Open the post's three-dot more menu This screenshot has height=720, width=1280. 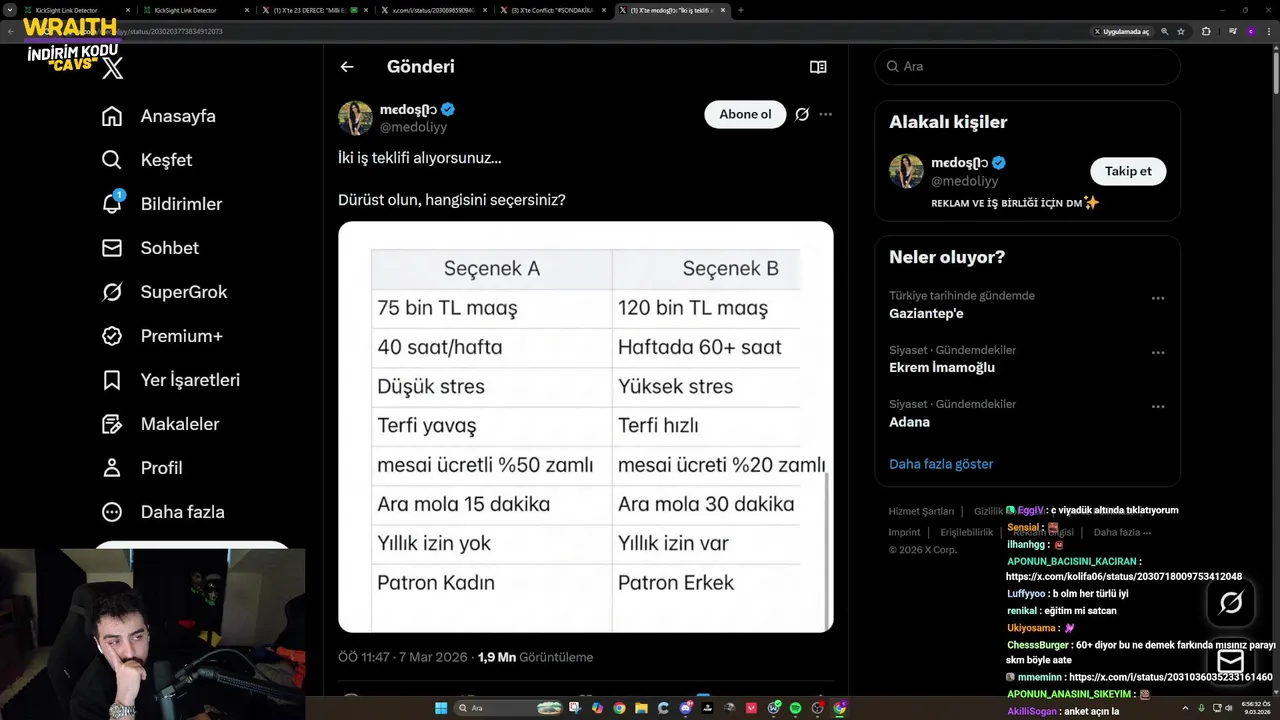tap(826, 114)
